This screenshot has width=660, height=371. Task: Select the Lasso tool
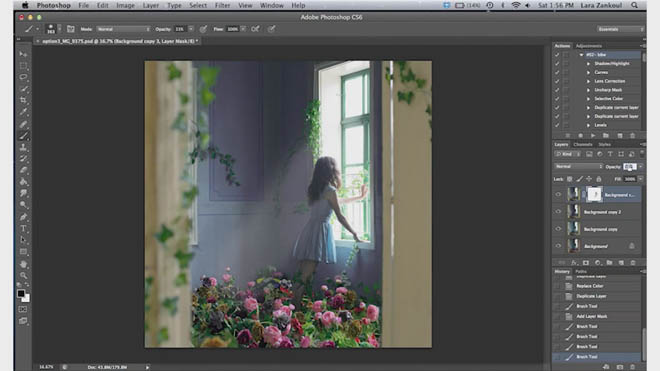coord(23,77)
